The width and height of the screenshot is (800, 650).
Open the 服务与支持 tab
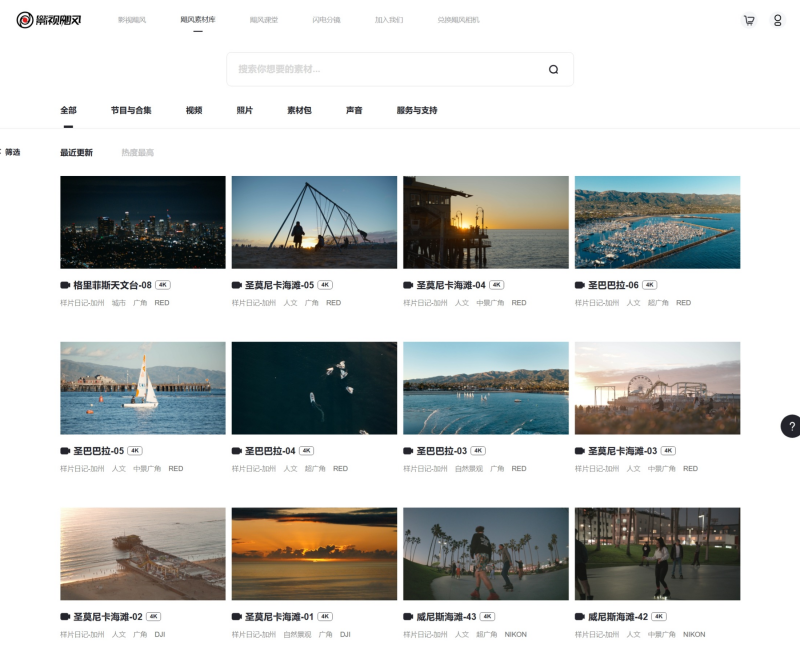click(x=417, y=110)
